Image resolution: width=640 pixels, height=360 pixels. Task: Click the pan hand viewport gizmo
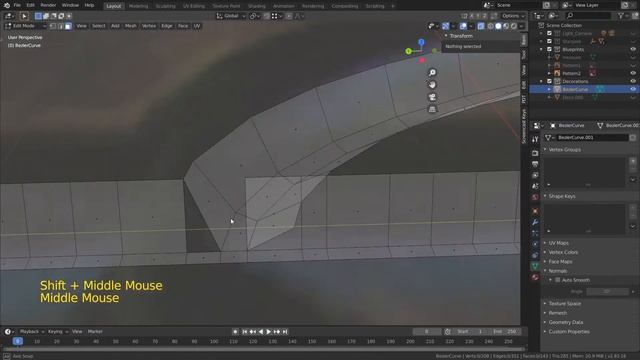click(432, 85)
